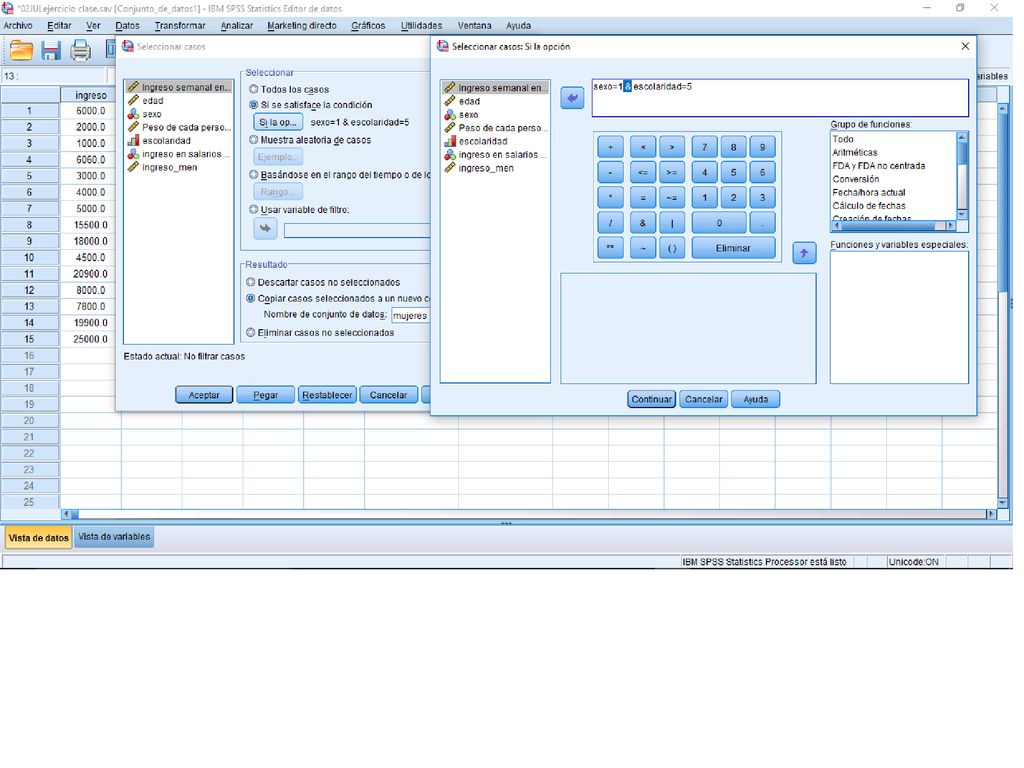This screenshot has width=1024, height=768.
Task: Click the 'Si la op...' button
Action: tap(278, 122)
